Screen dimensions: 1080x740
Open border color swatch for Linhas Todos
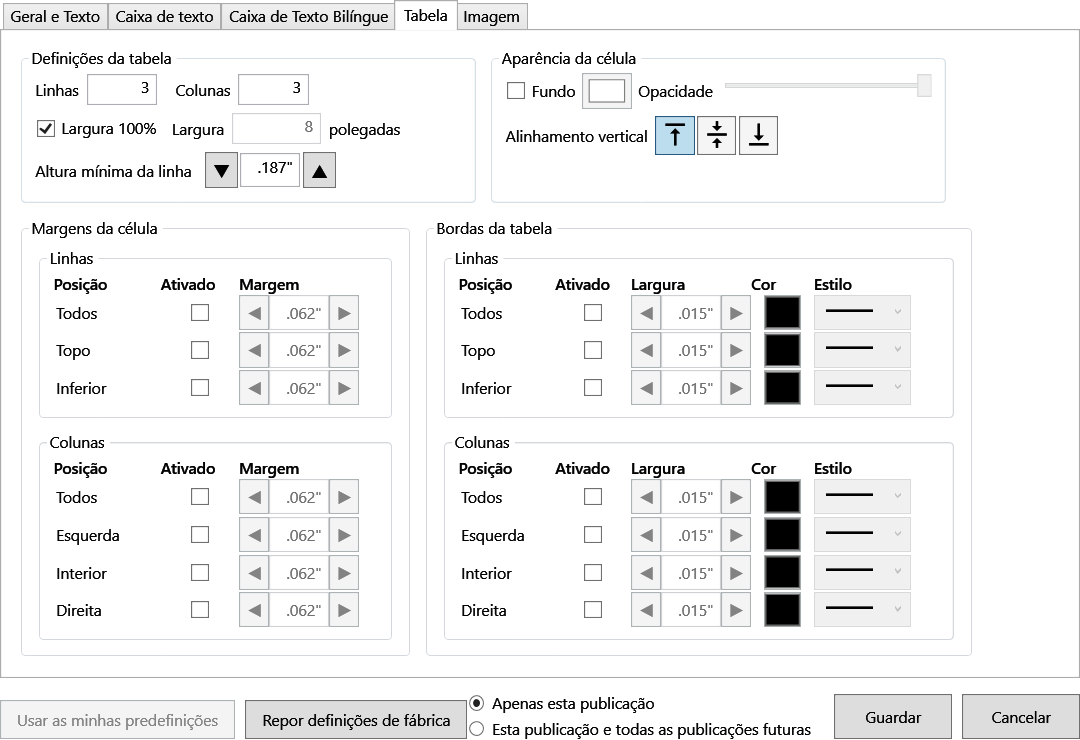coord(782,313)
